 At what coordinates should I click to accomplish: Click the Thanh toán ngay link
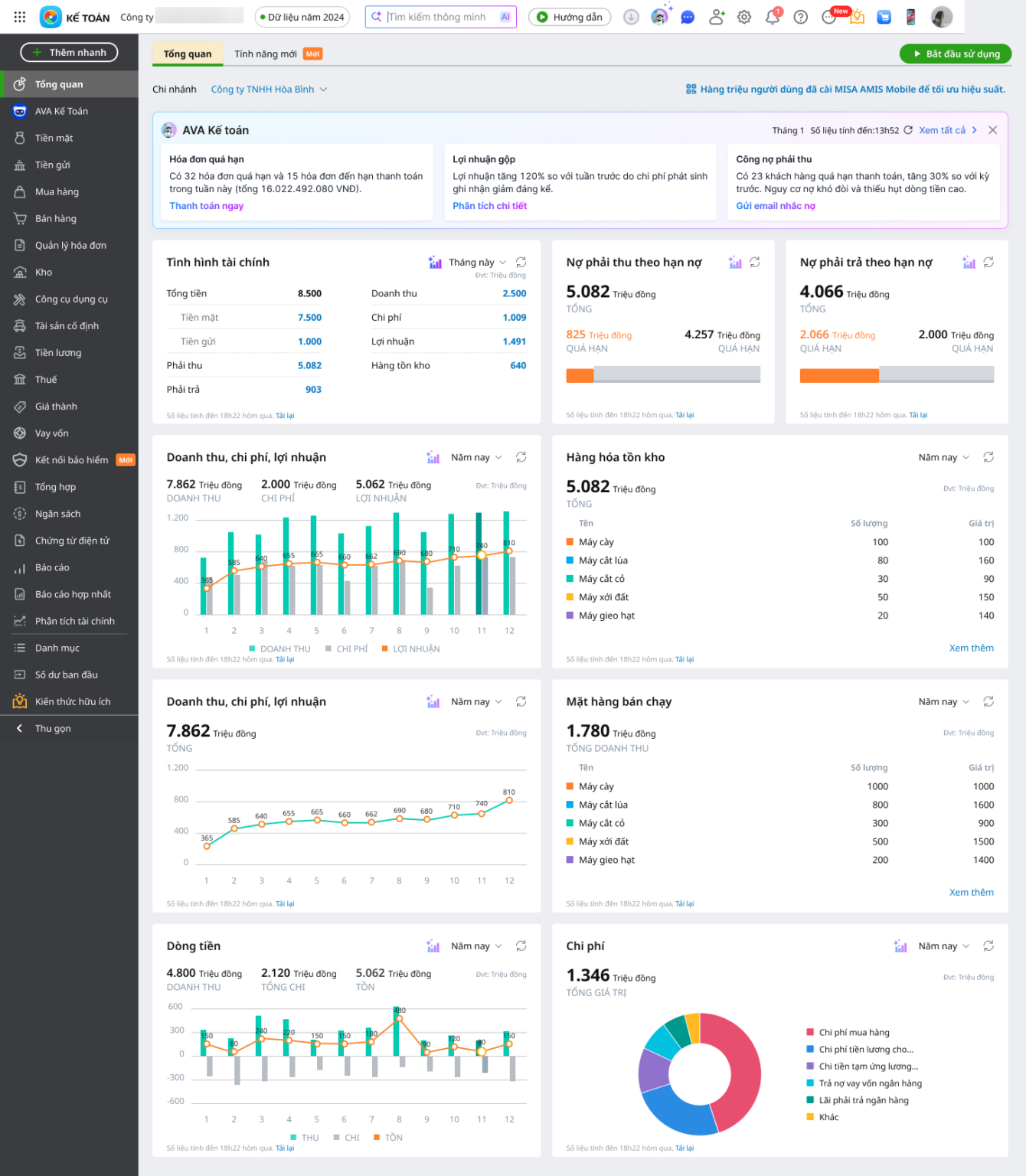click(x=207, y=206)
